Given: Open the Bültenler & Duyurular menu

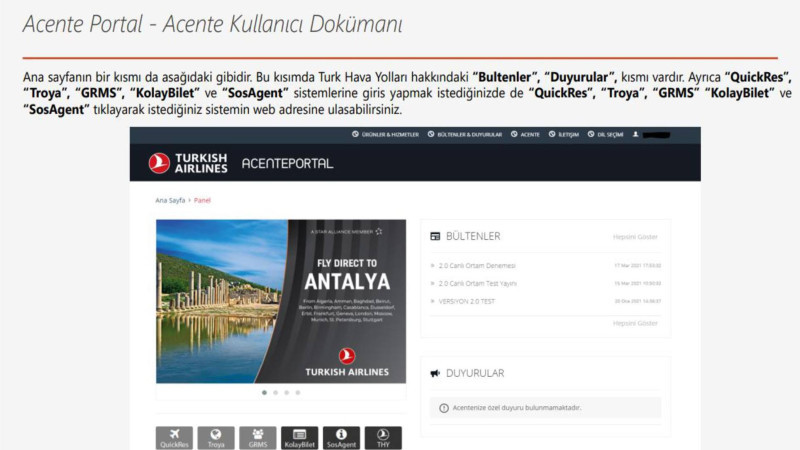Looking at the screenshot, I should click(465, 134).
